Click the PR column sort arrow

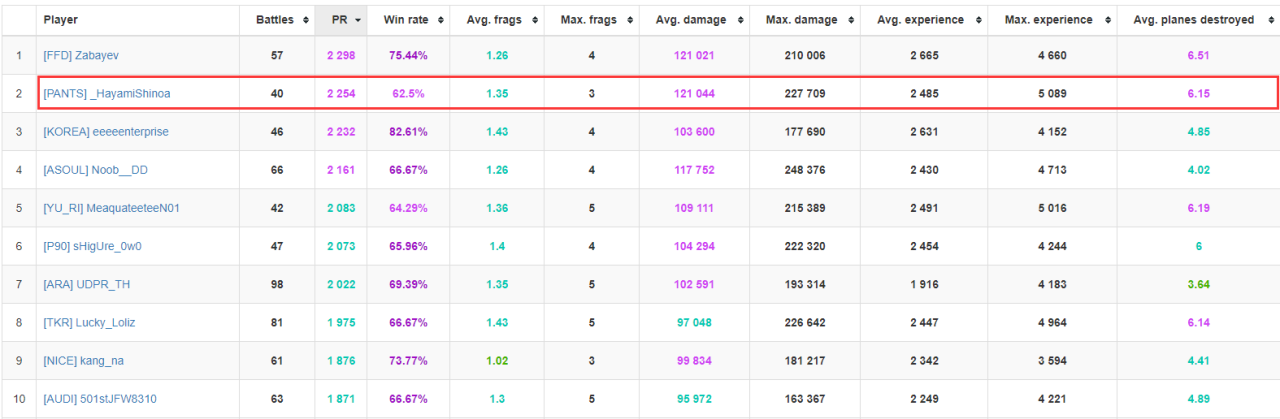[x=358, y=20]
